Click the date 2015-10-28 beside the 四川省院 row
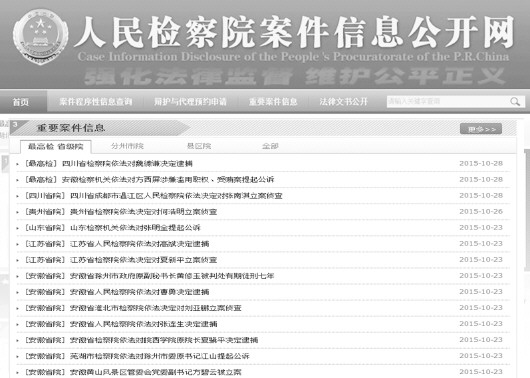This screenshot has width=530, height=378. pos(481,195)
